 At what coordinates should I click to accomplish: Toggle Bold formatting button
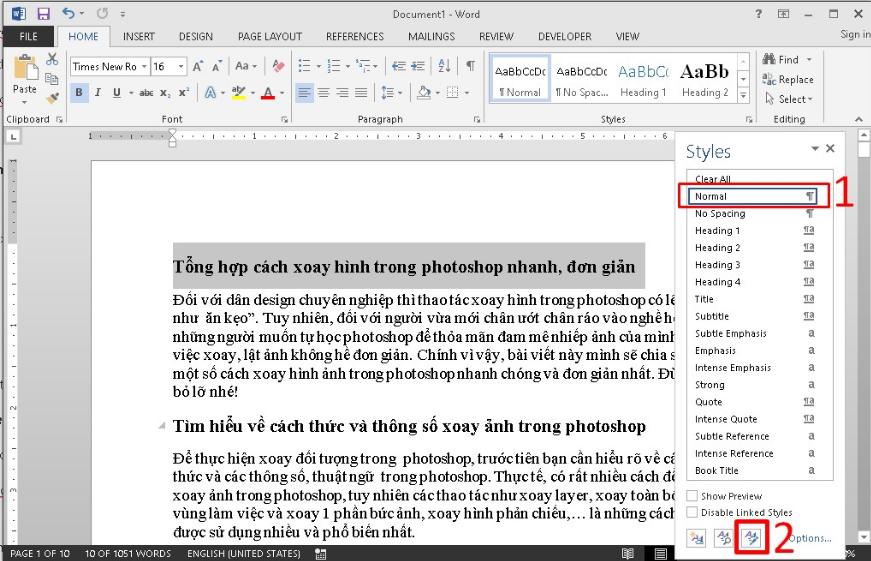(80, 93)
